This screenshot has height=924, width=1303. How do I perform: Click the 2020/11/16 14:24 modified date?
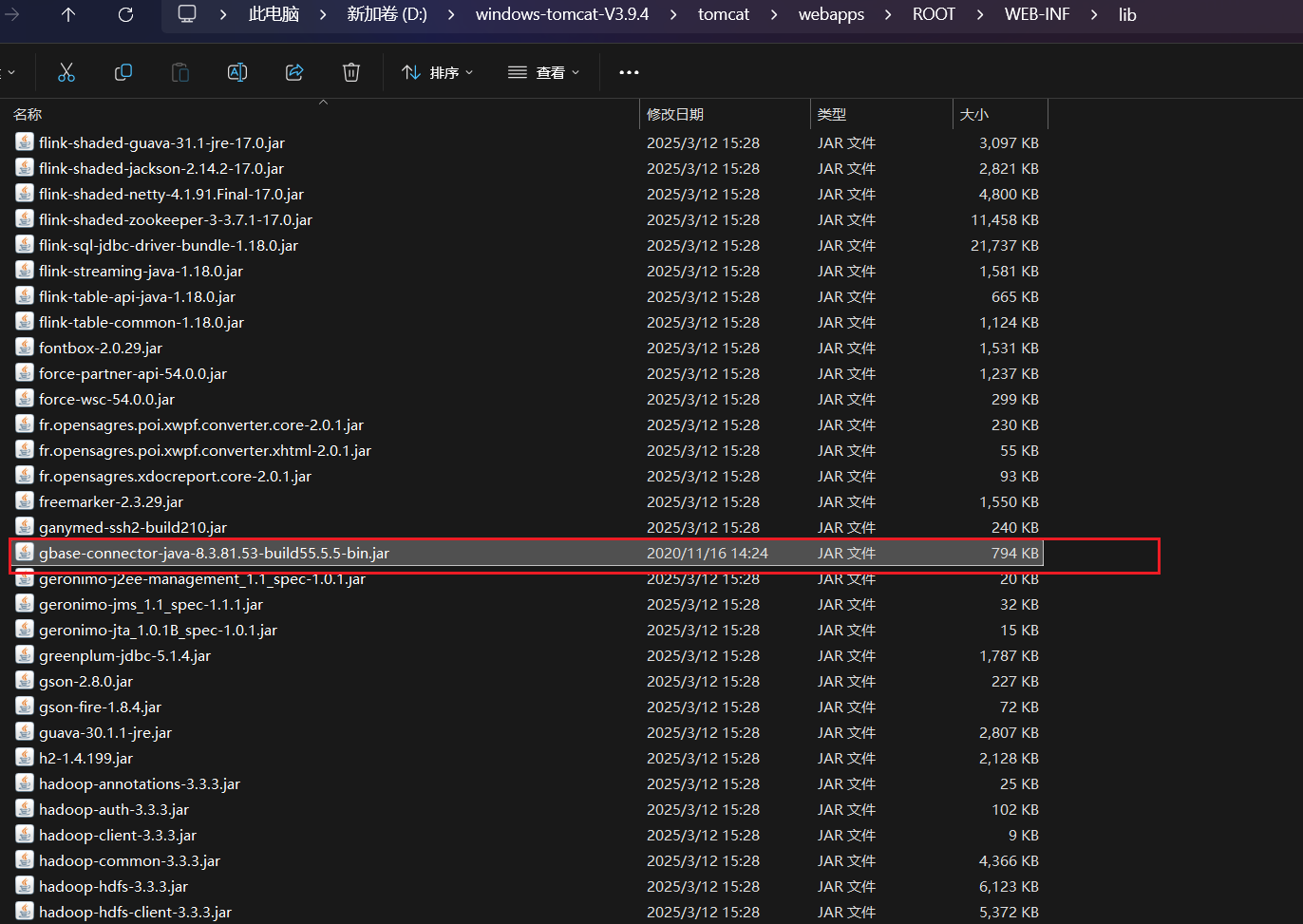pos(708,553)
